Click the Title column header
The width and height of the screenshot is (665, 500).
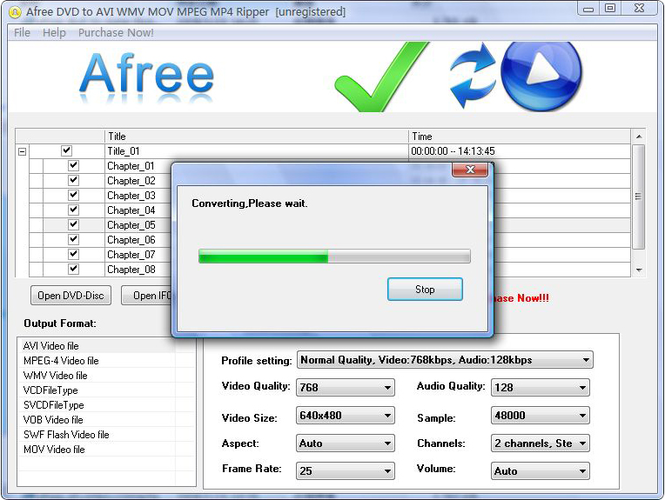coord(256,136)
